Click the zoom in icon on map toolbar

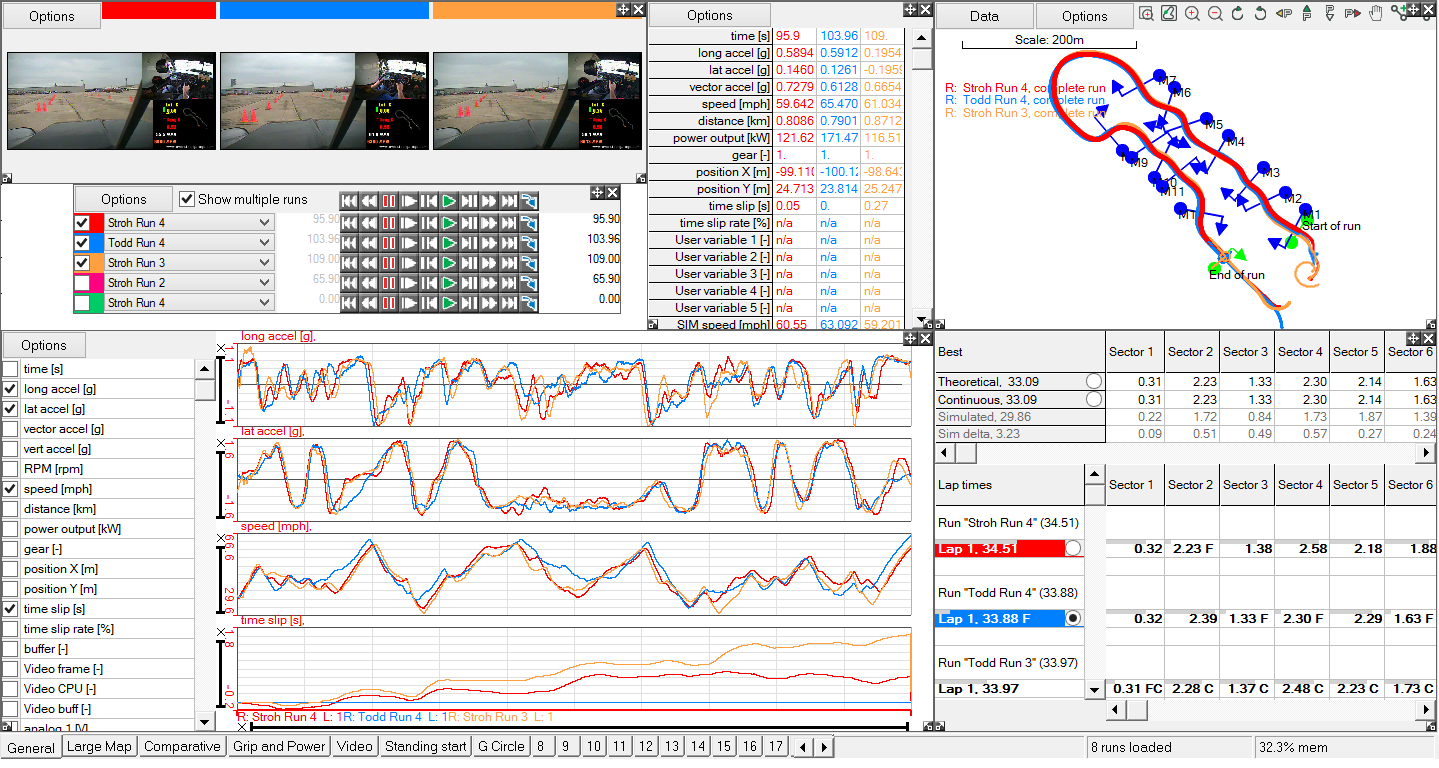point(1192,14)
